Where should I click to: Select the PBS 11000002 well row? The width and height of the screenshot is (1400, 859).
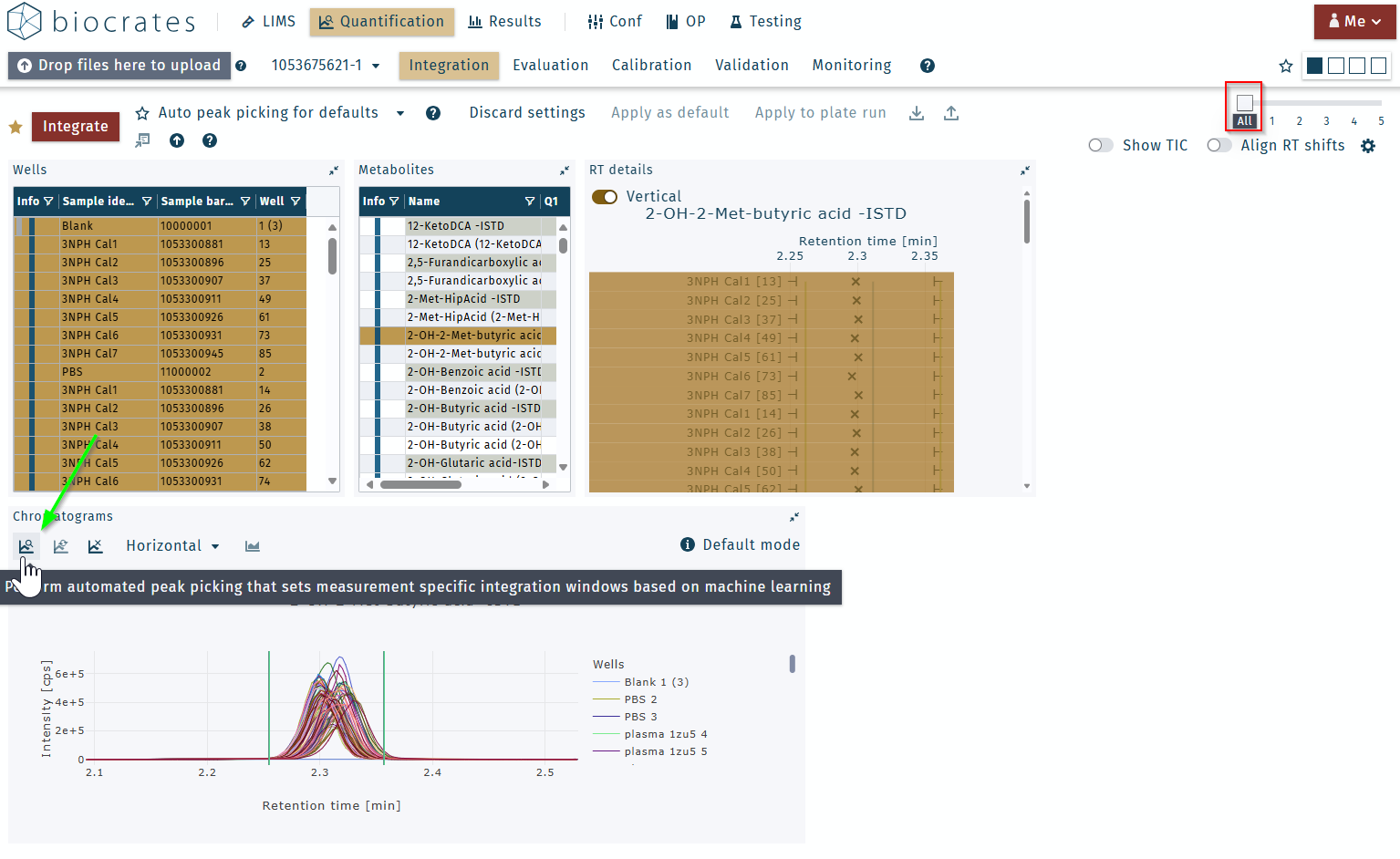[x=160, y=372]
